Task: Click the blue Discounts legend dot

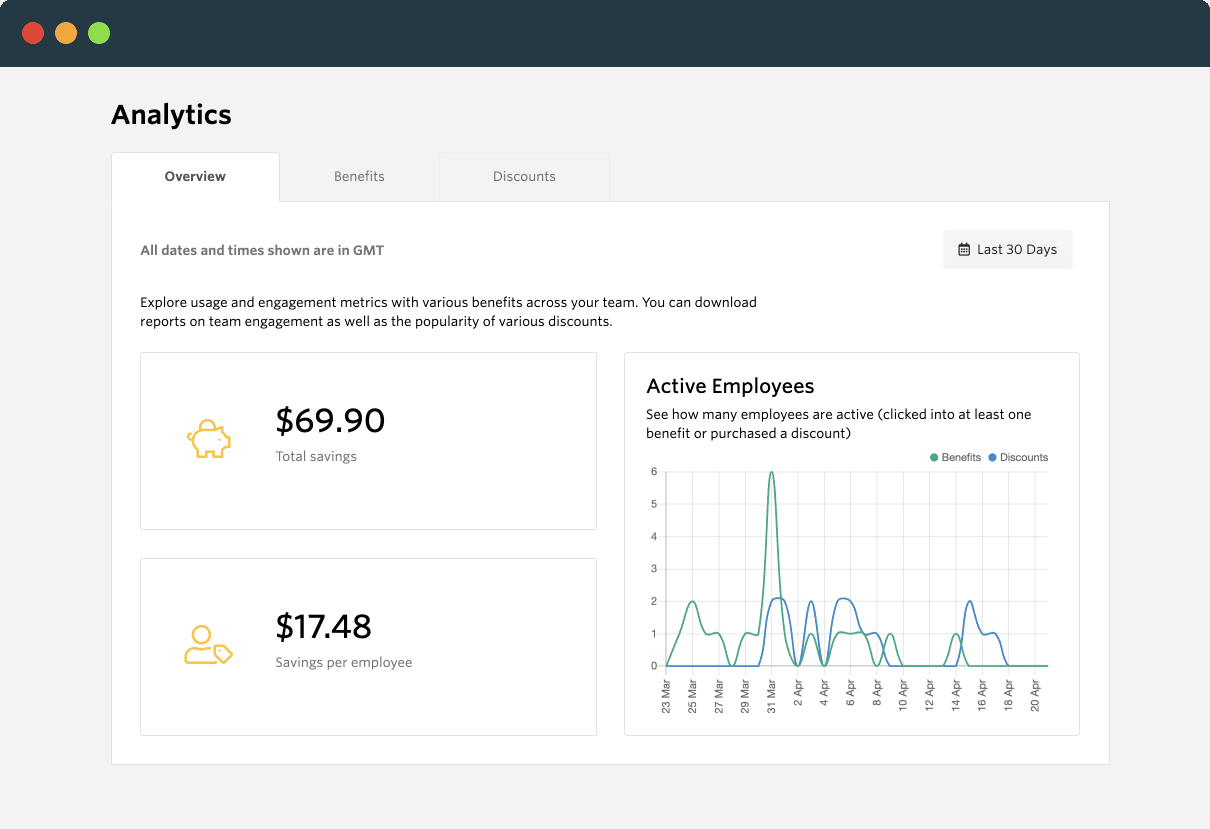Action: [x=992, y=457]
